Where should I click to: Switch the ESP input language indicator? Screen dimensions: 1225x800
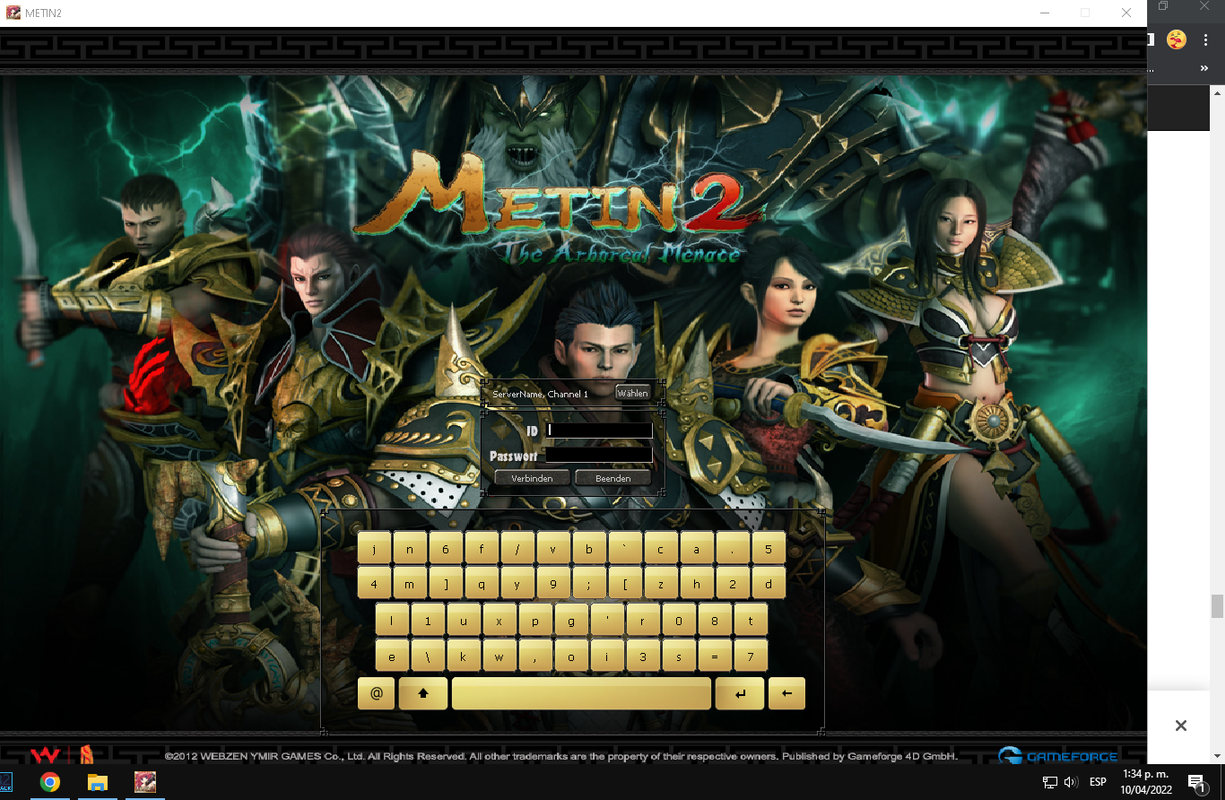point(1098,782)
